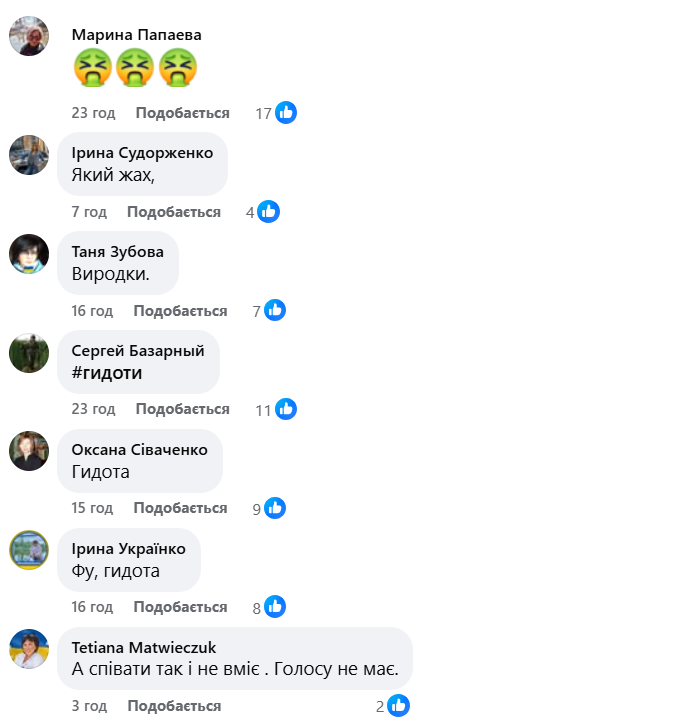Image resolution: width=697 pixels, height=717 pixels.
Task: Click the like icon on Ірина Українко's comment
Action: click(x=275, y=607)
